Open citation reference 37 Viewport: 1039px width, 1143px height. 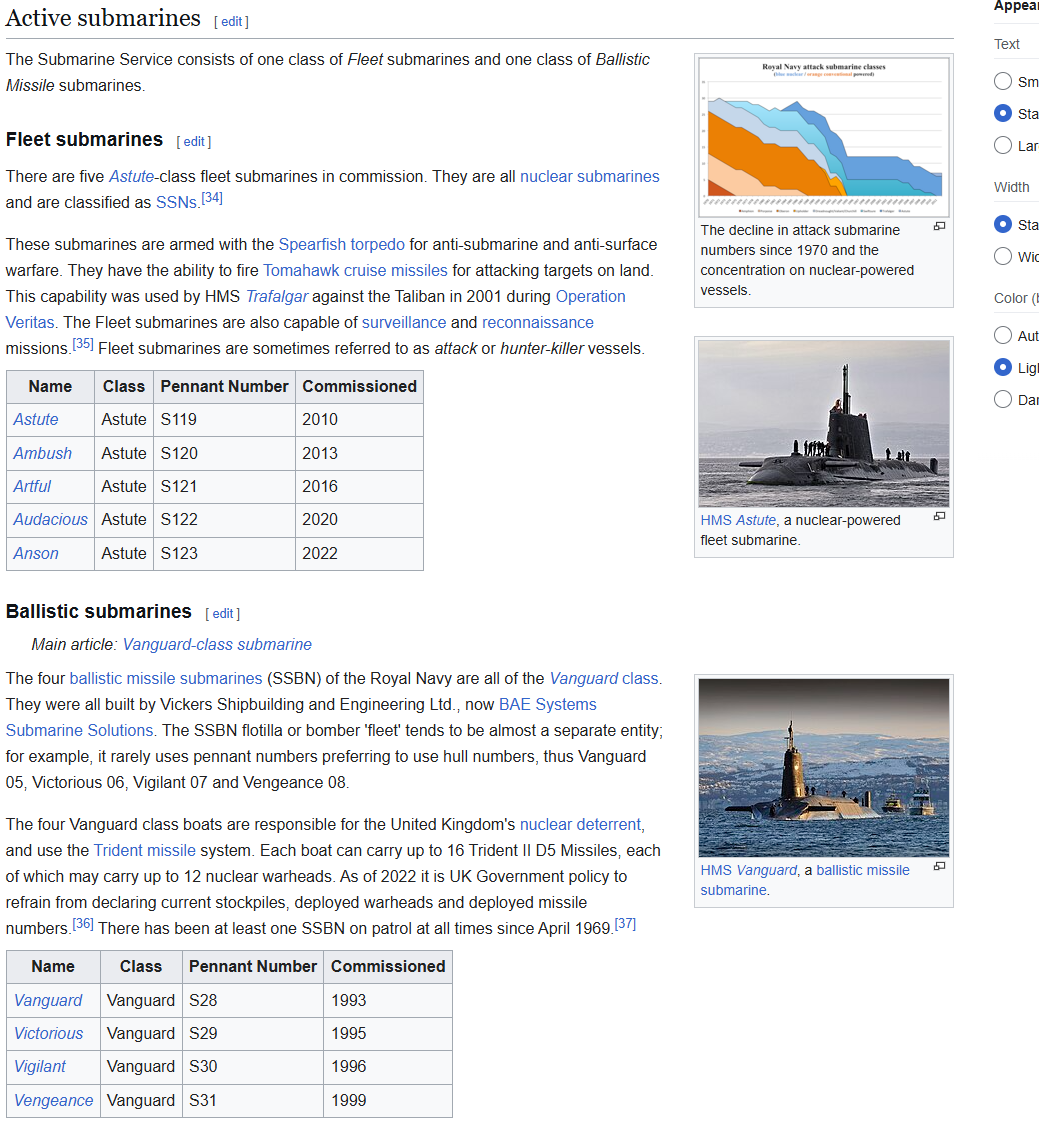pos(625,924)
